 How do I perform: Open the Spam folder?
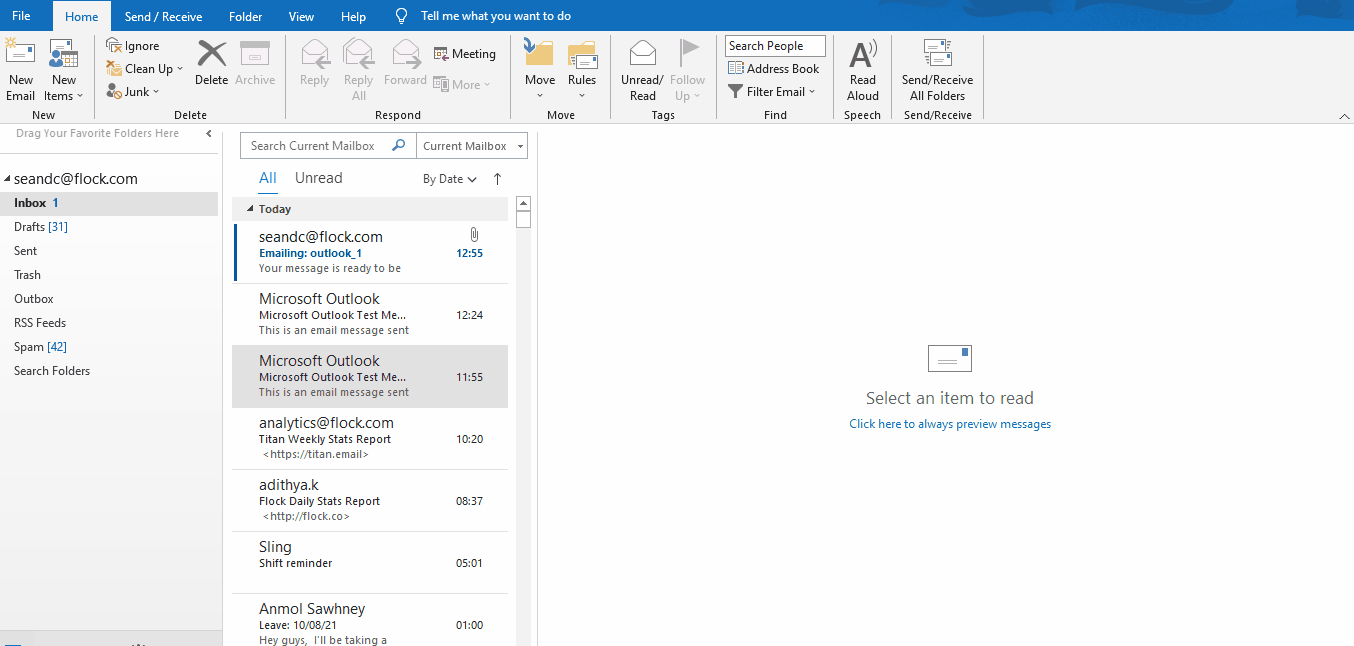[x=109, y=347]
